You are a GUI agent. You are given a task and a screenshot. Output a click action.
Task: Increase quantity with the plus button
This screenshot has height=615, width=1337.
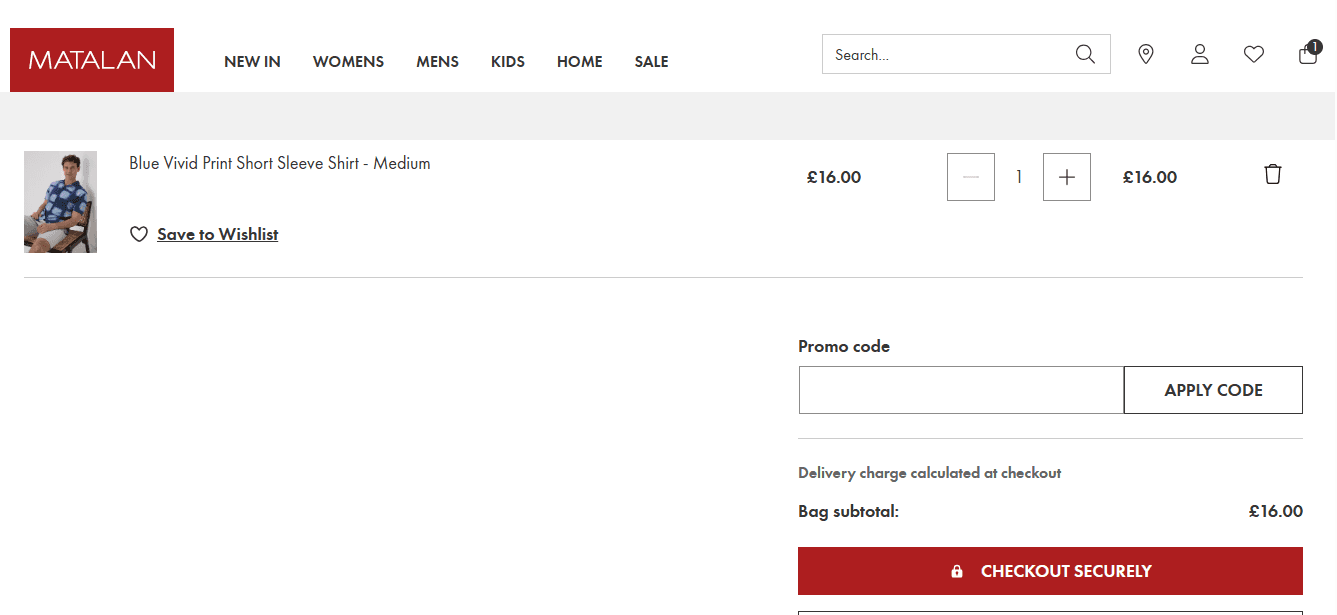pyautogui.click(x=1067, y=177)
